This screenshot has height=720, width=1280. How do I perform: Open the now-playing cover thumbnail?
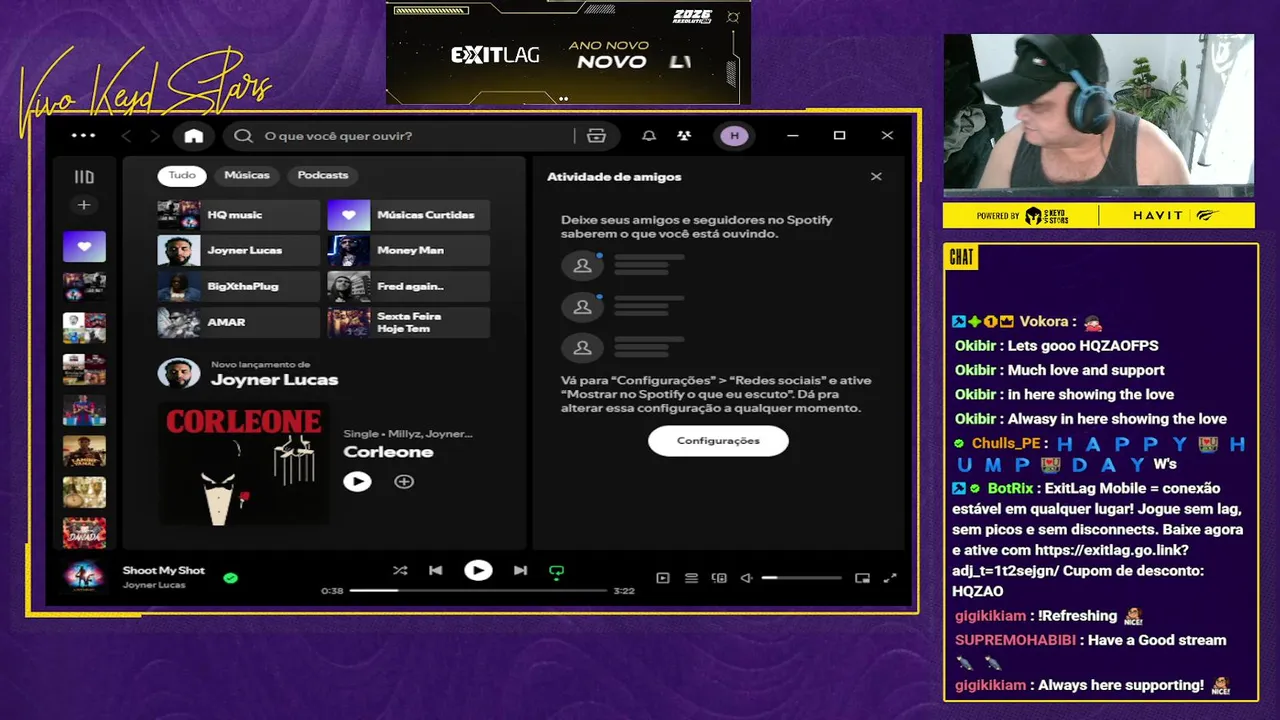point(84,577)
